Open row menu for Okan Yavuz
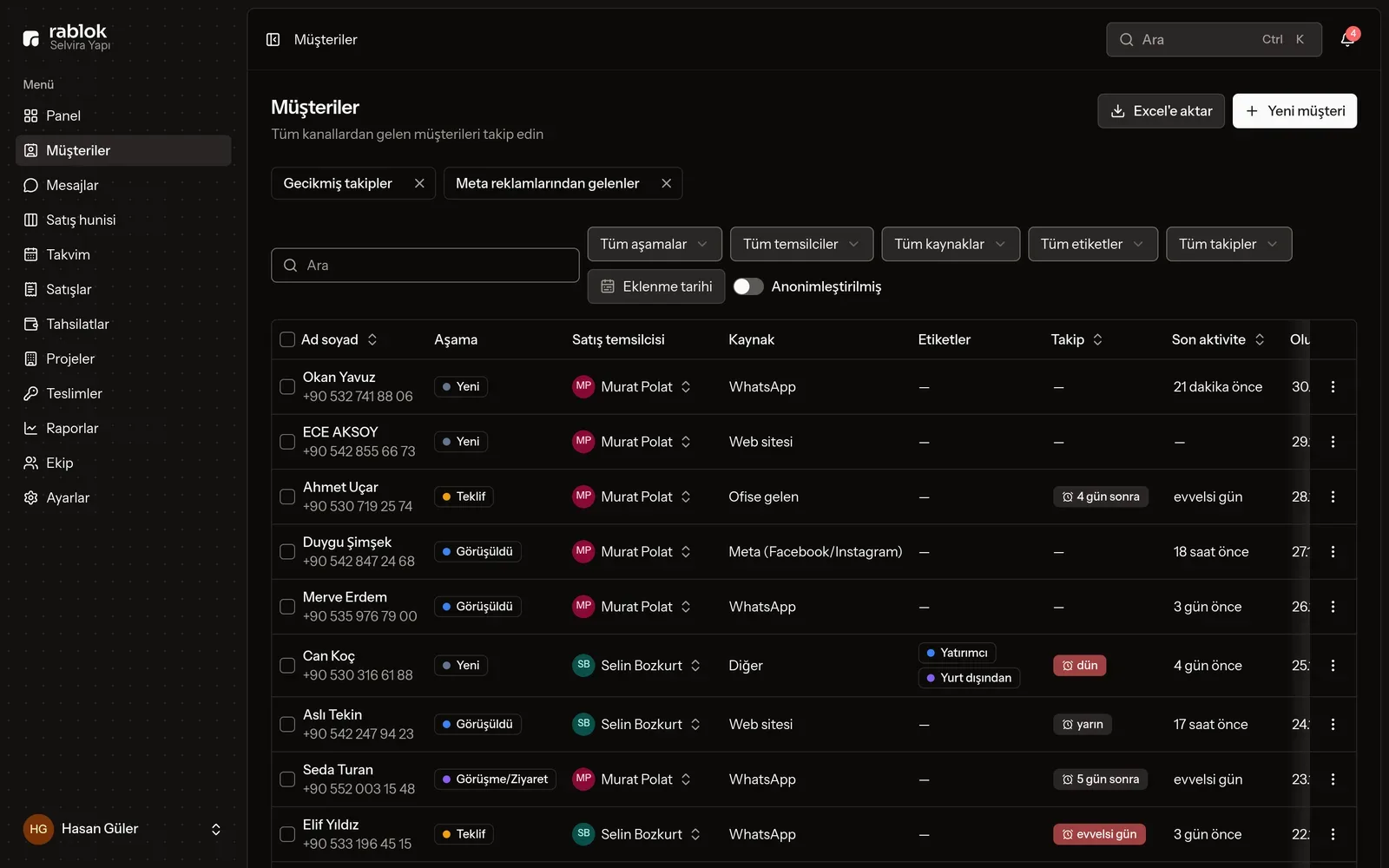The image size is (1389, 868). point(1333,387)
